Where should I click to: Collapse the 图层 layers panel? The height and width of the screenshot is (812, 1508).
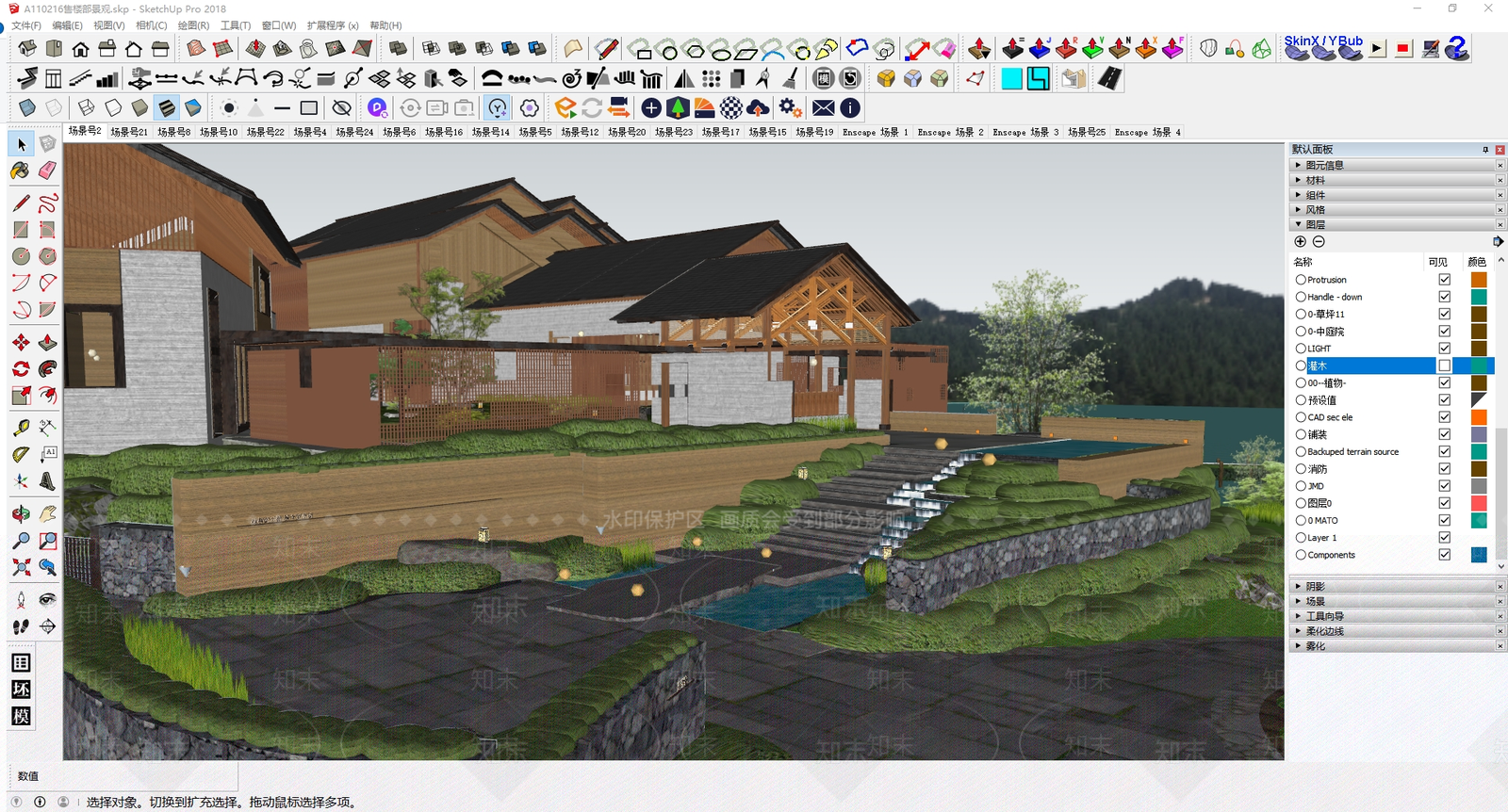click(x=1315, y=224)
